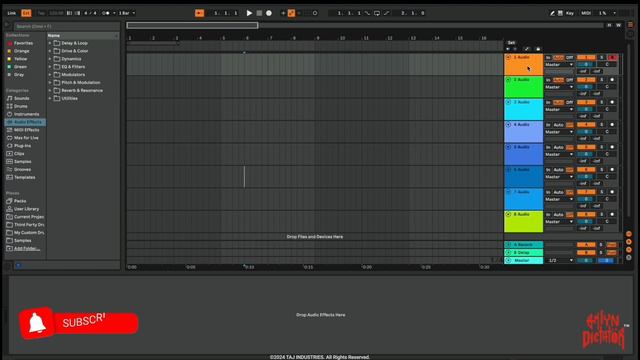
Task: Toggle the computer MIDI keyboard icon
Action: pyautogui.click(x=560, y=13)
